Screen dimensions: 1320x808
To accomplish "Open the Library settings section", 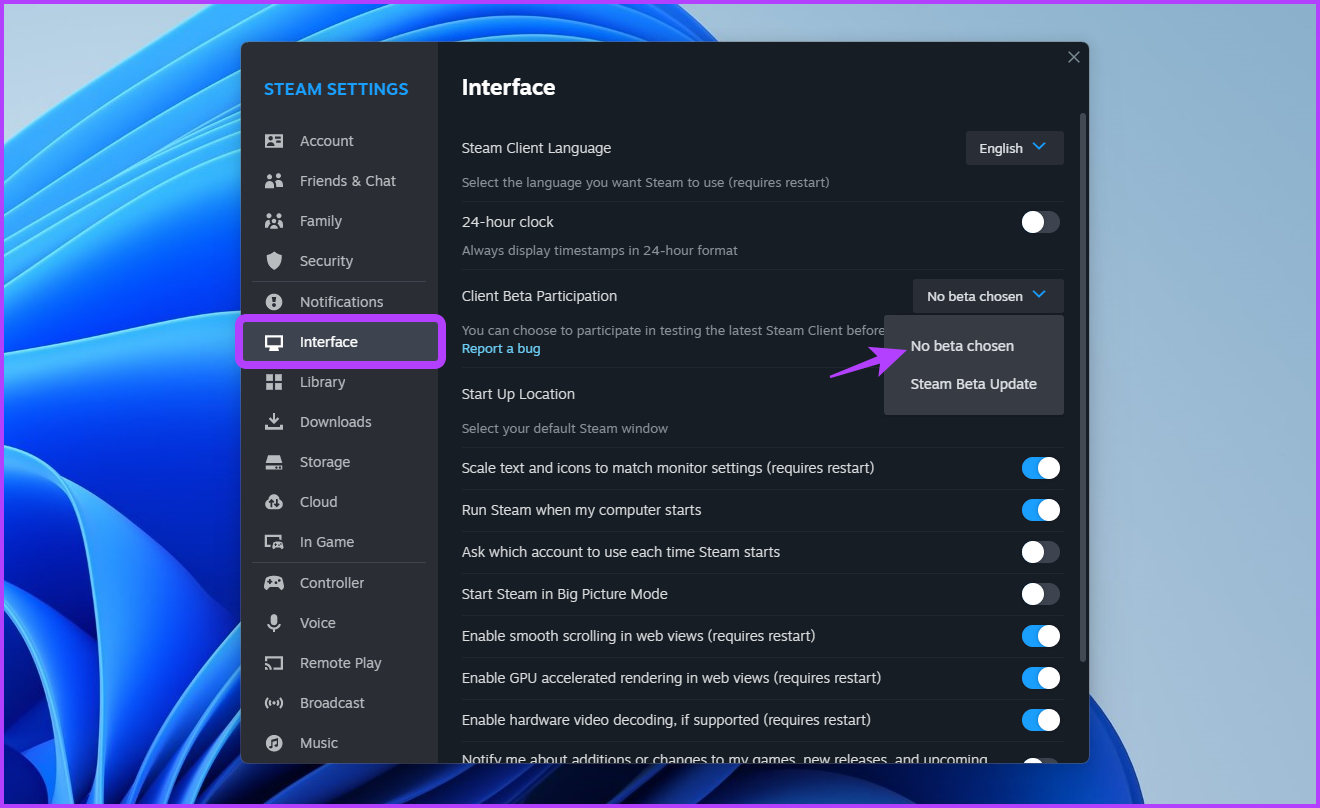I will click(340, 382).
